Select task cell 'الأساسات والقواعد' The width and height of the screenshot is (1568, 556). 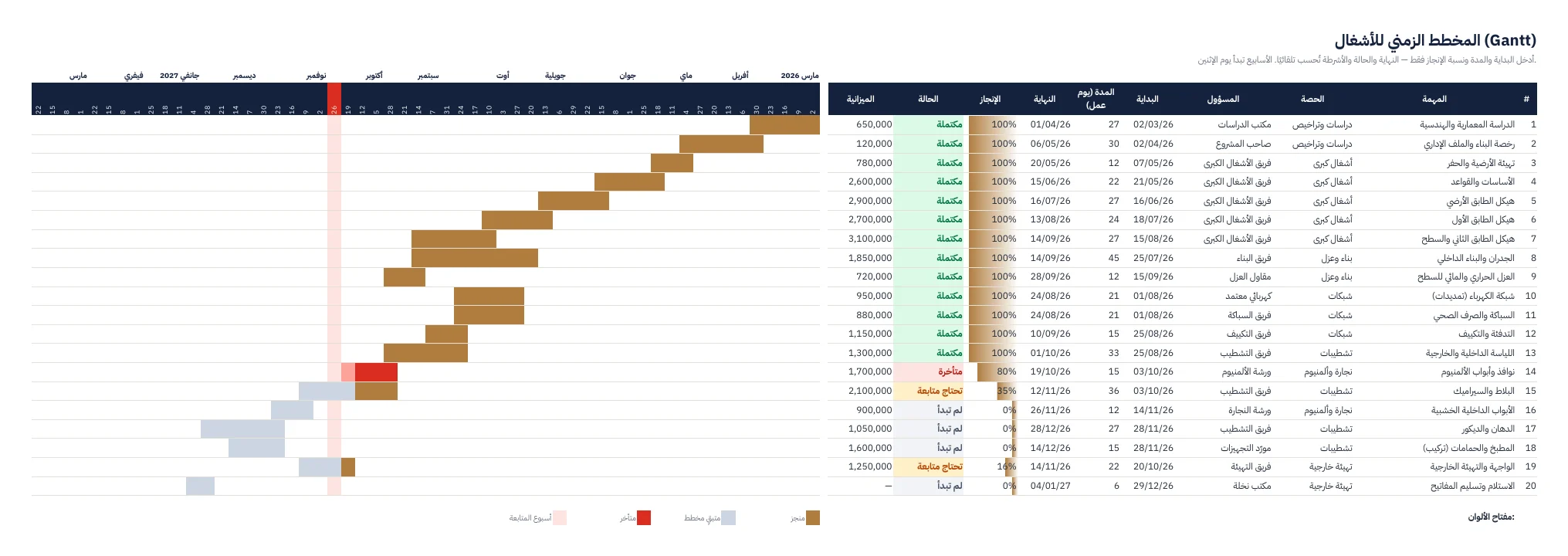1482,181
